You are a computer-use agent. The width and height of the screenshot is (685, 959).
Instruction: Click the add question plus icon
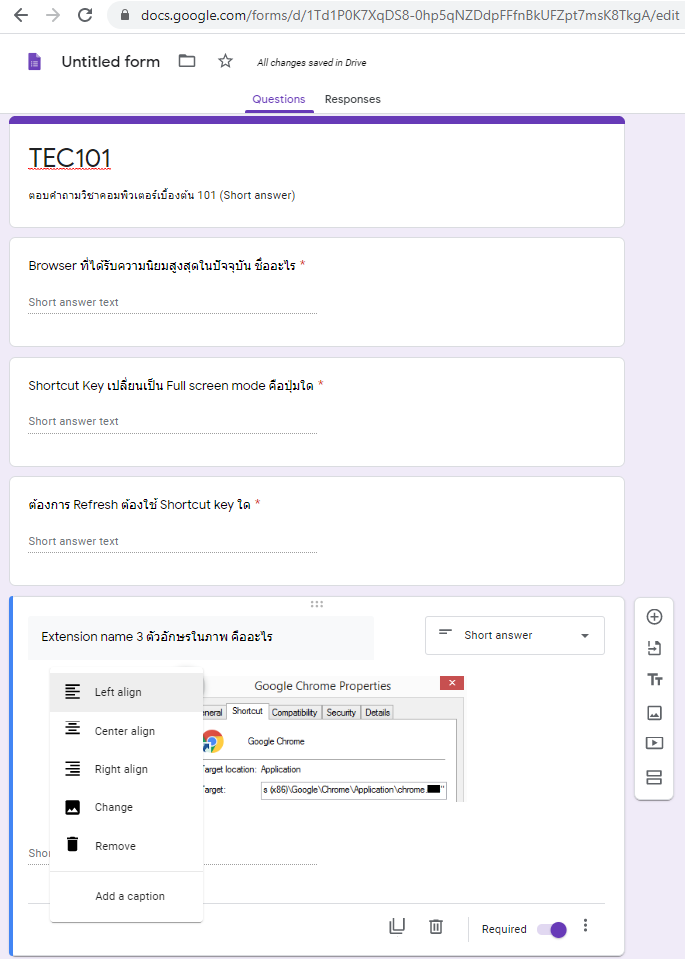click(654, 617)
